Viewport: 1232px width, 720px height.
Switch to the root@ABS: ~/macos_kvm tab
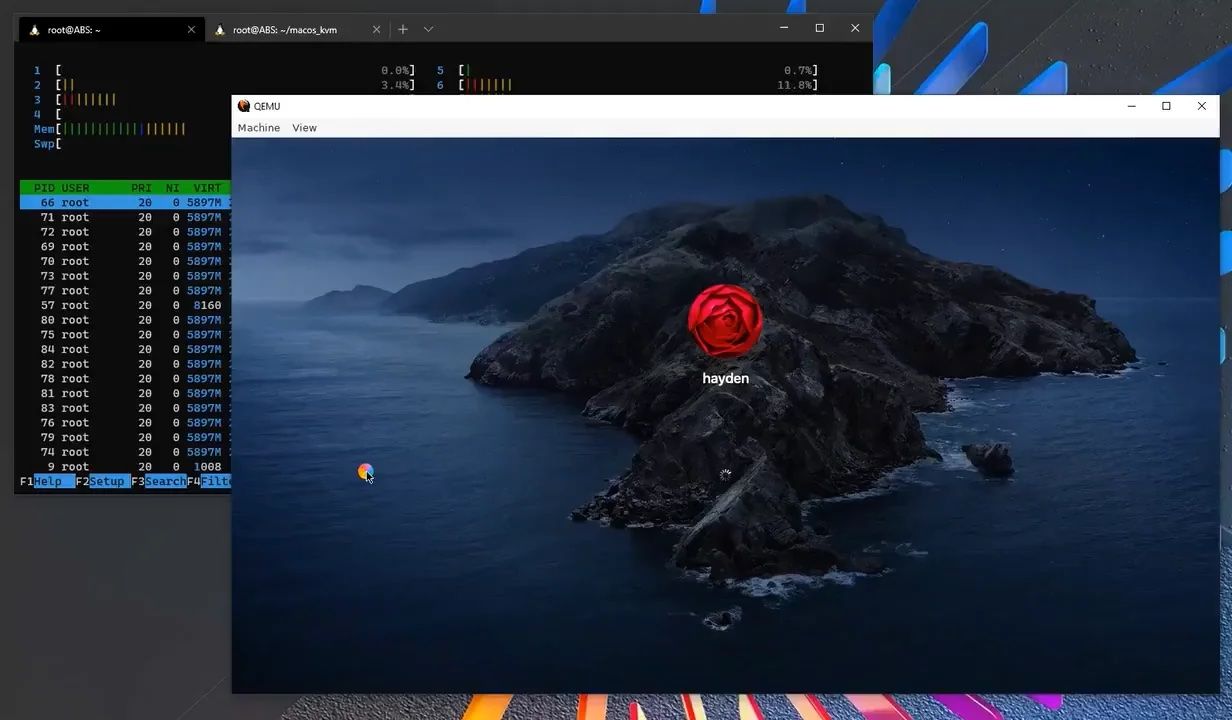(297, 29)
